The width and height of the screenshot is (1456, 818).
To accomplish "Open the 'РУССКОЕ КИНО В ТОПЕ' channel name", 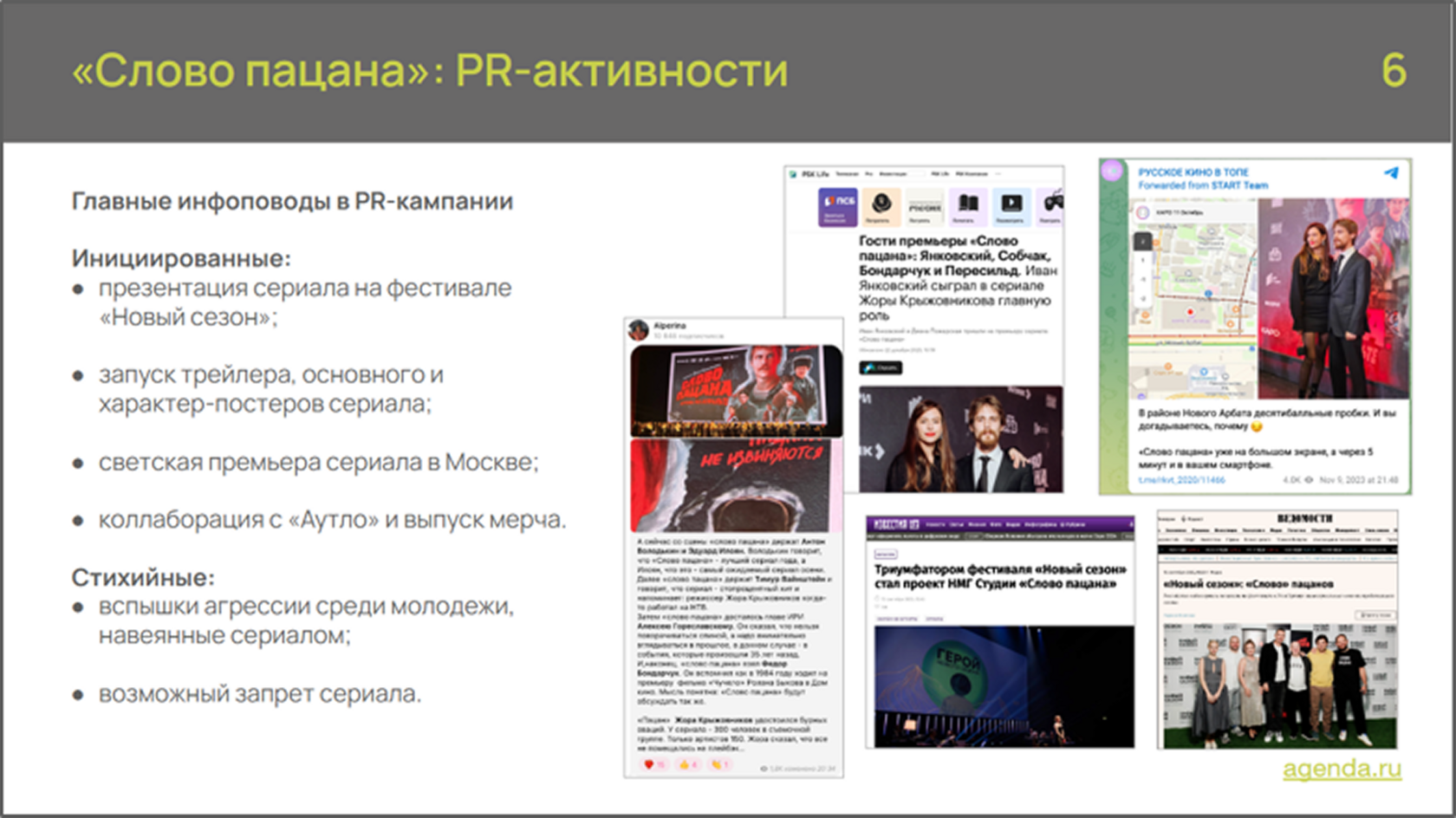I will (1193, 172).
